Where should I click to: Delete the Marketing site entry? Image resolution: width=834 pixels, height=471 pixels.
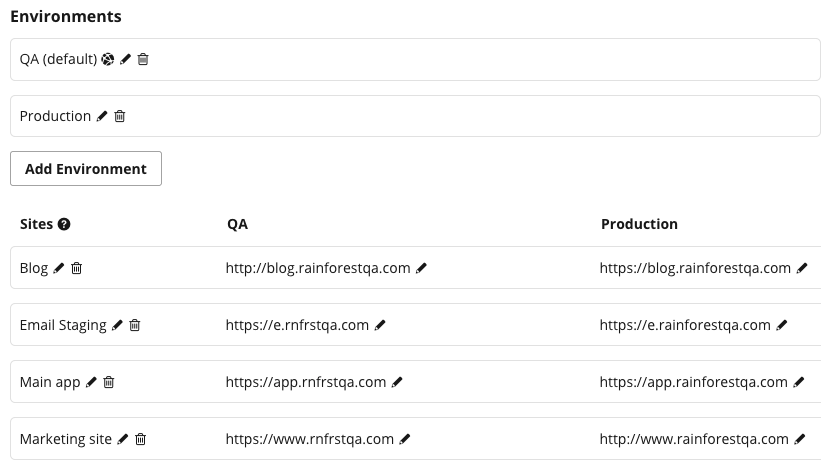[140, 439]
